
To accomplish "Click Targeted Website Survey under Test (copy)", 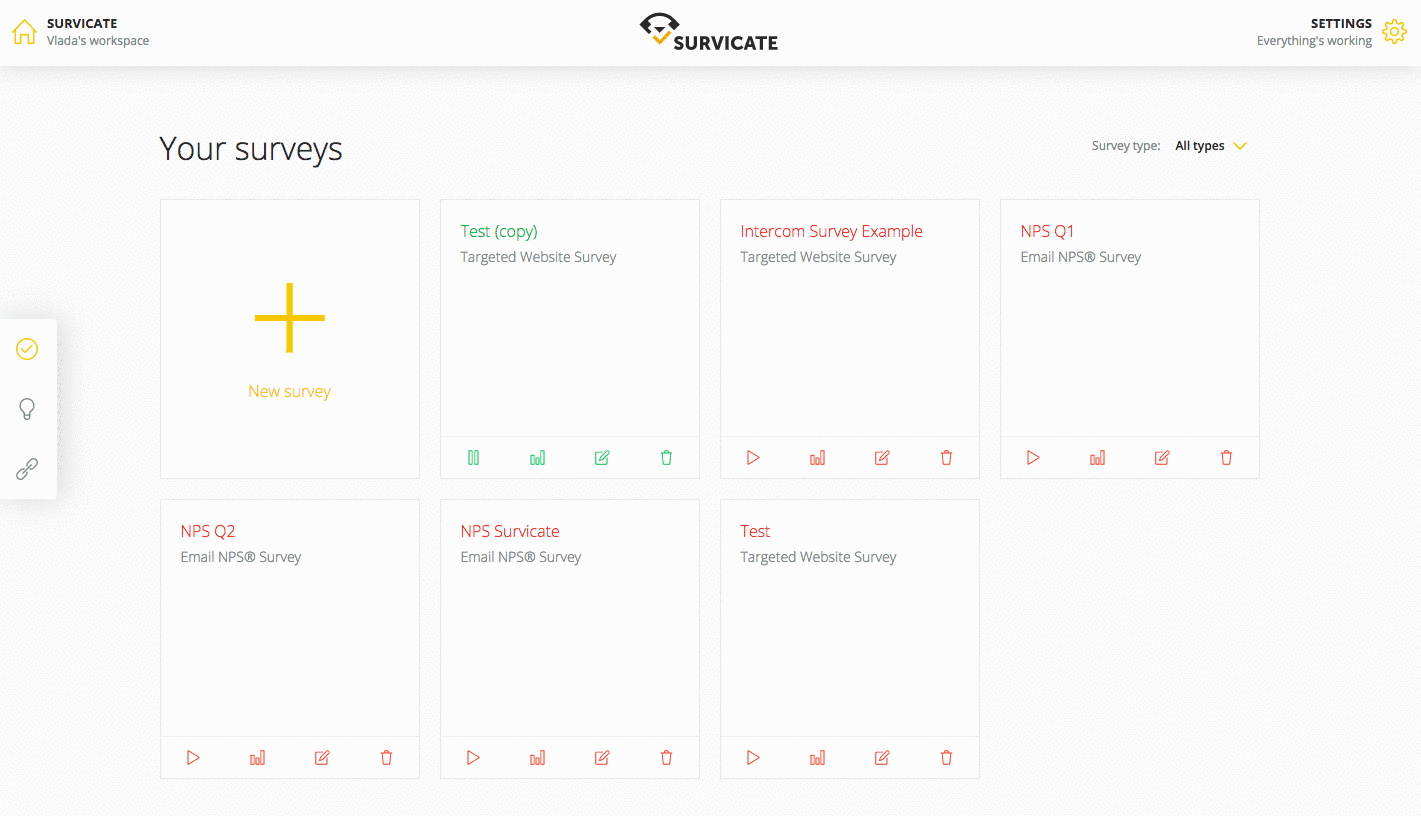I will click(x=538, y=257).
